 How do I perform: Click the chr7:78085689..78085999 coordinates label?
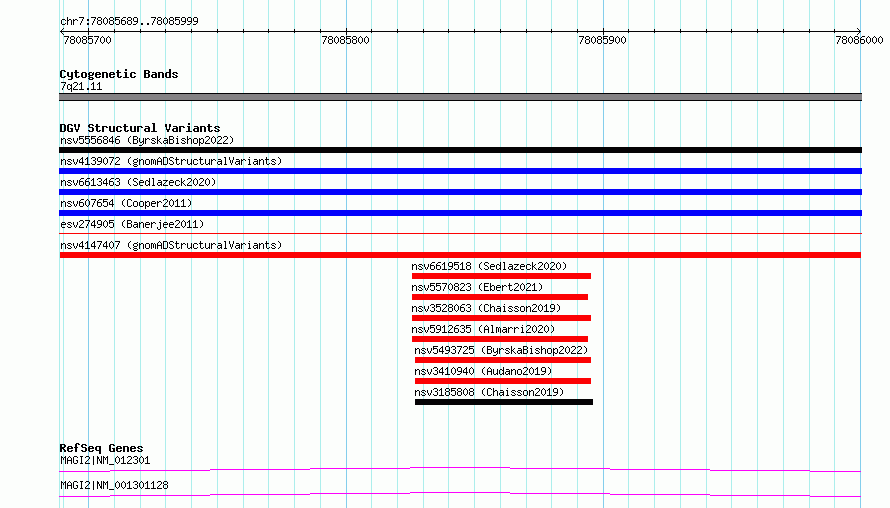point(129,21)
